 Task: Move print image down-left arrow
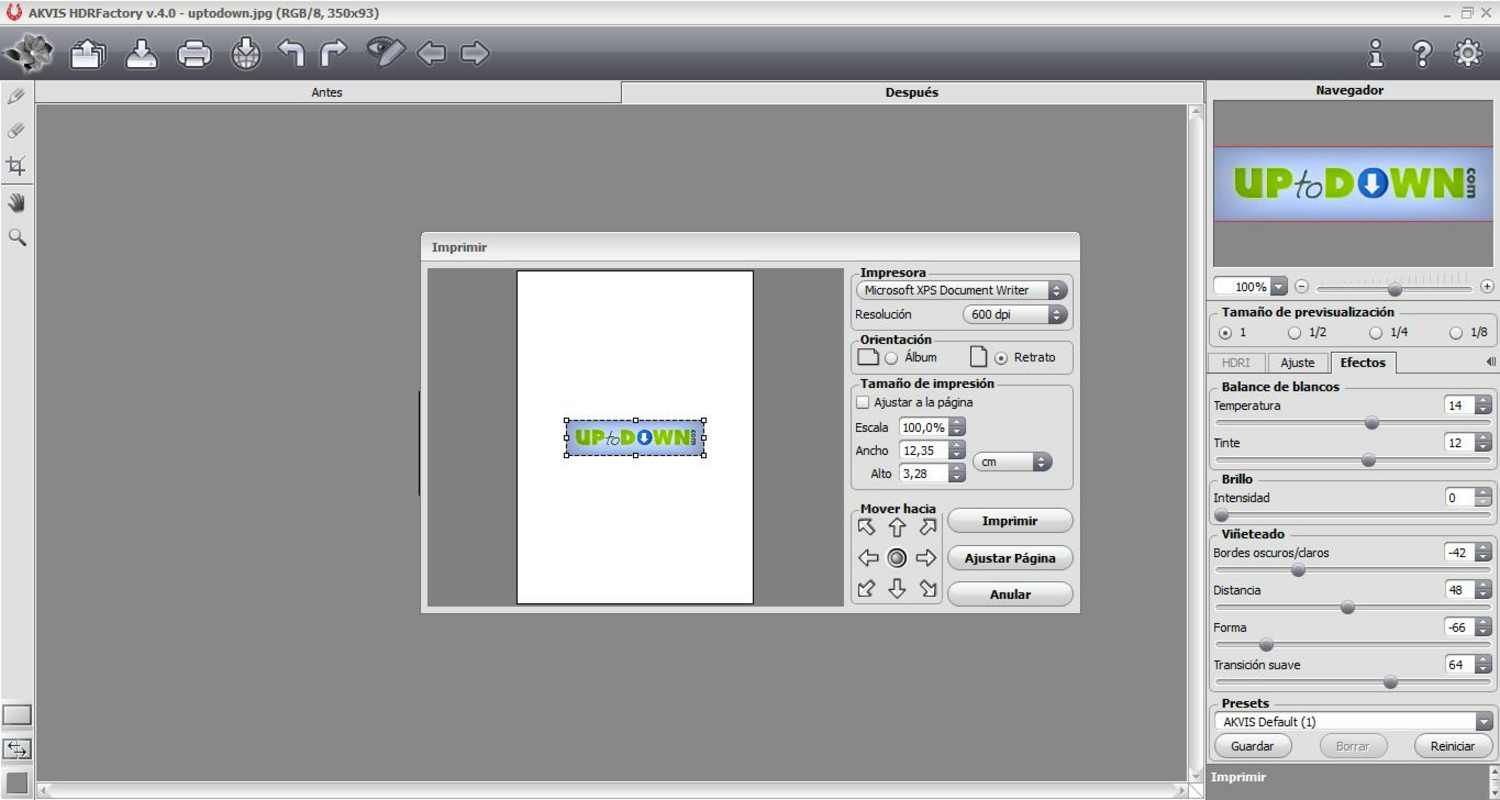click(866, 589)
